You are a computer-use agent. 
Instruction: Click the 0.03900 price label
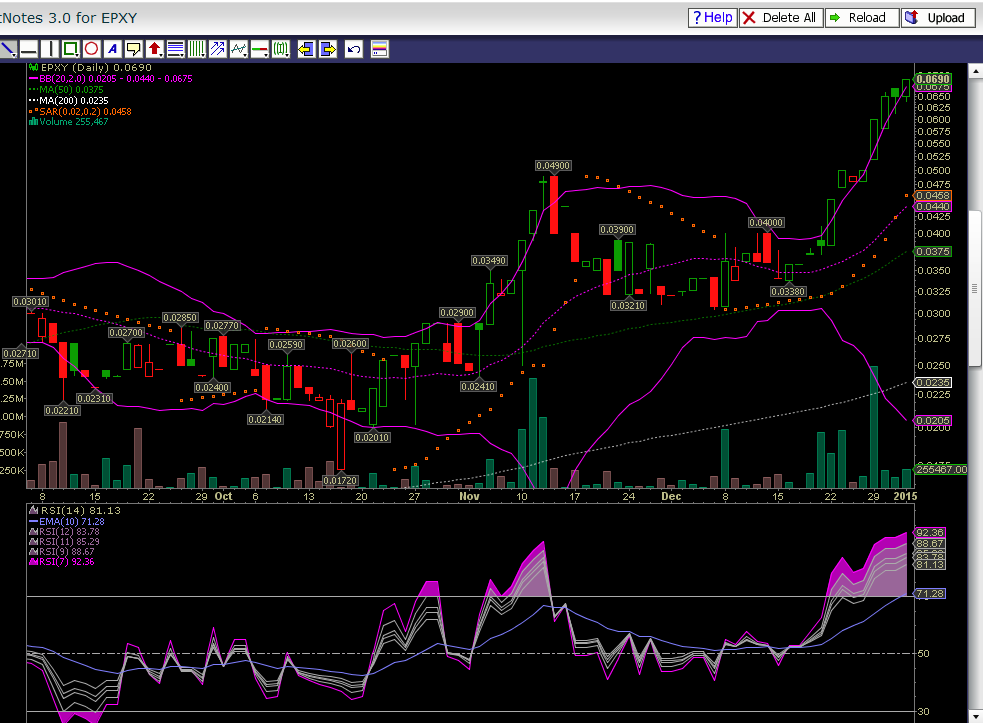pos(617,230)
